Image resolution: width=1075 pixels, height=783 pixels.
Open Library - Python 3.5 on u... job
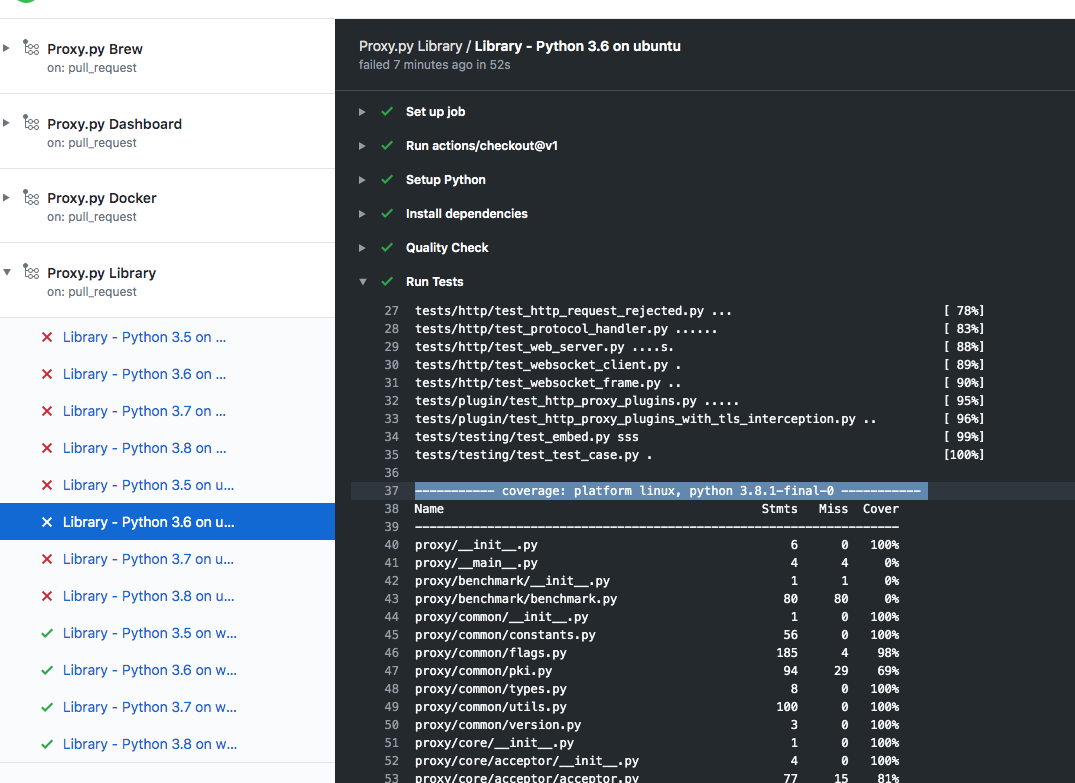click(x=148, y=485)
